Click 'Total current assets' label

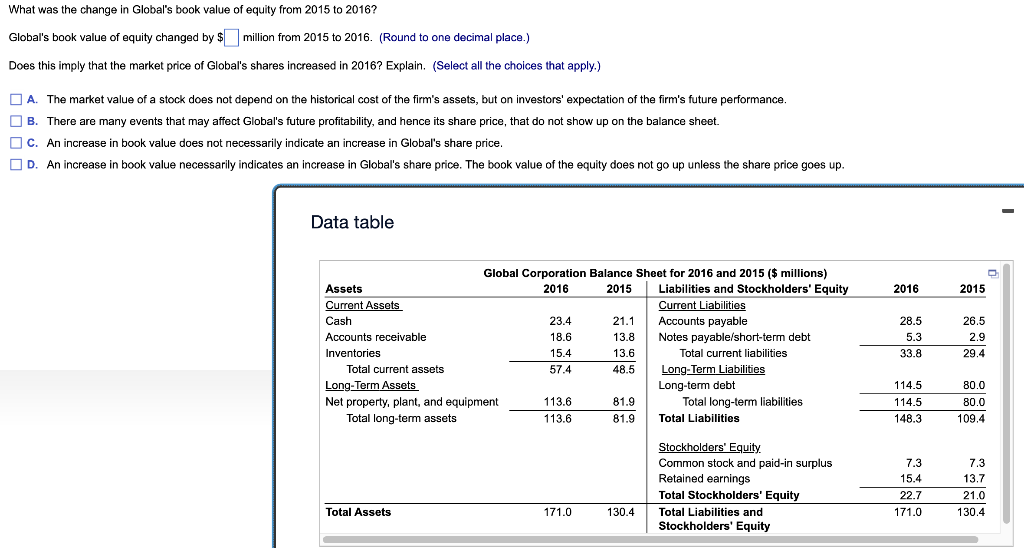394,369
